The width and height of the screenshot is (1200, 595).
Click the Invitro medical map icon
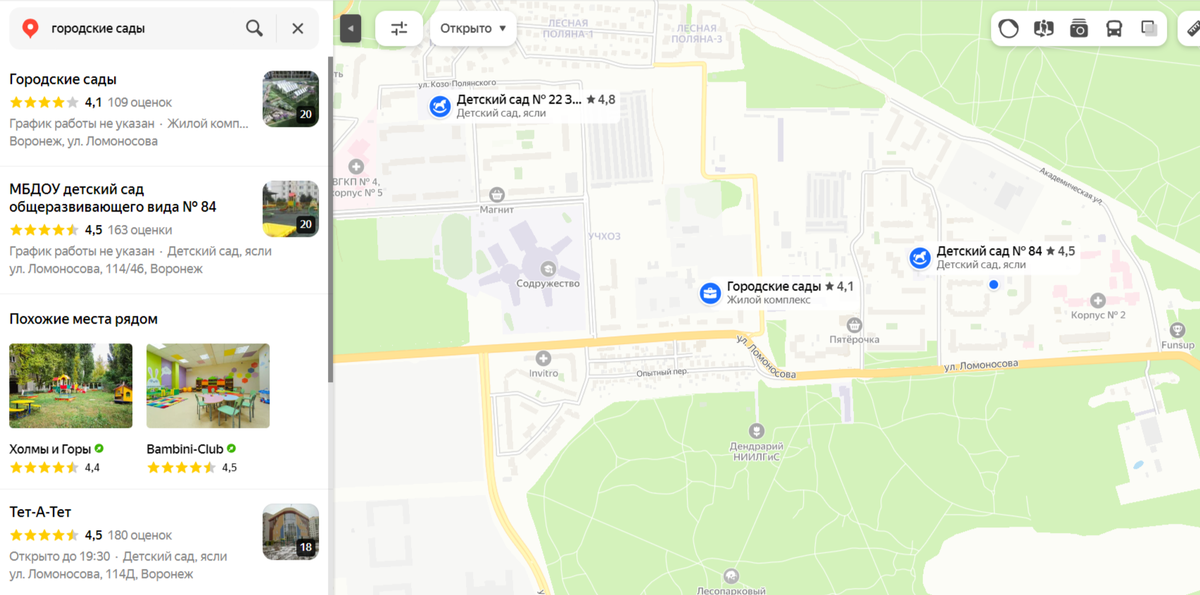coord(543,358)
